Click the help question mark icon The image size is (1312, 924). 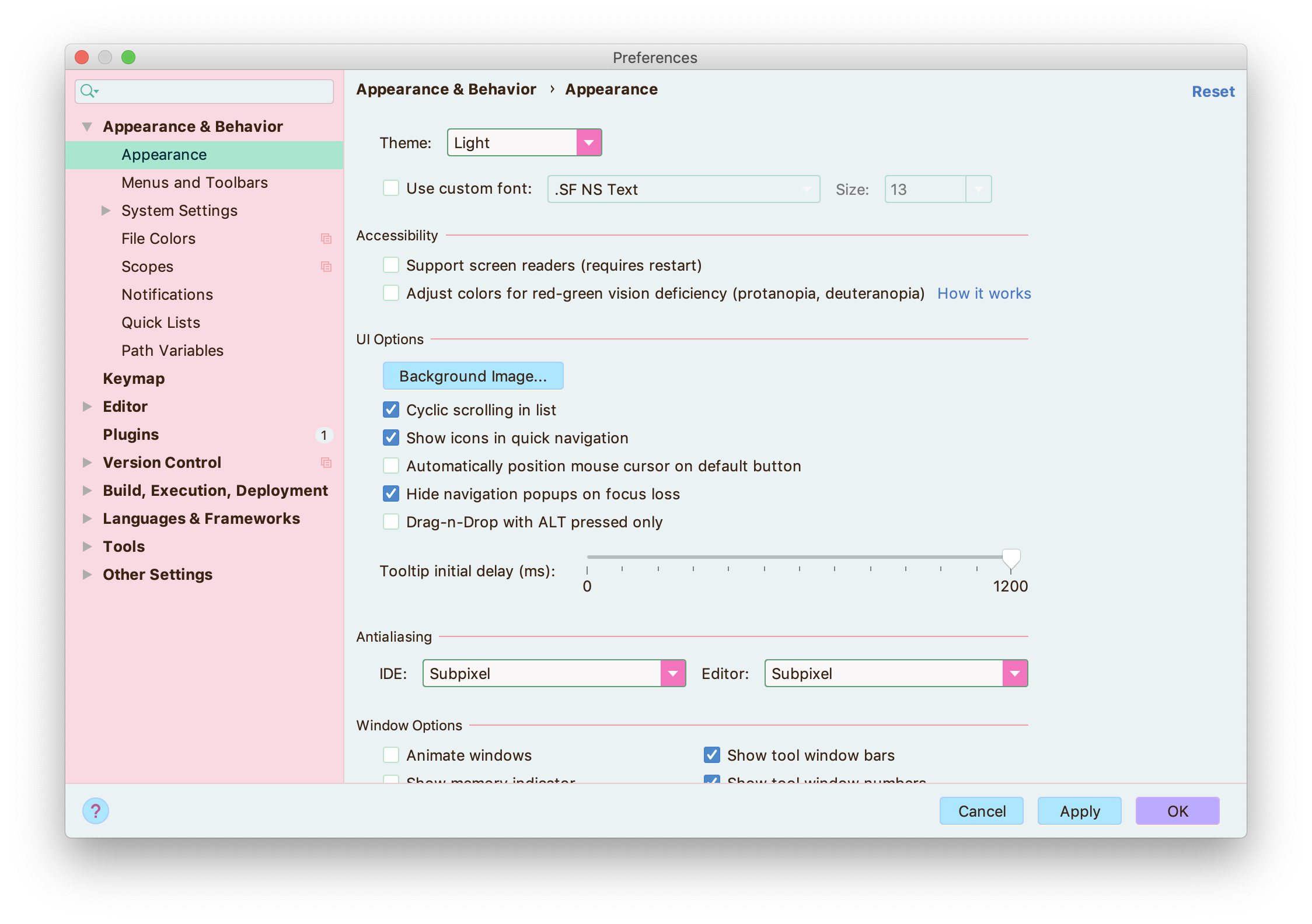coord(96,811)
